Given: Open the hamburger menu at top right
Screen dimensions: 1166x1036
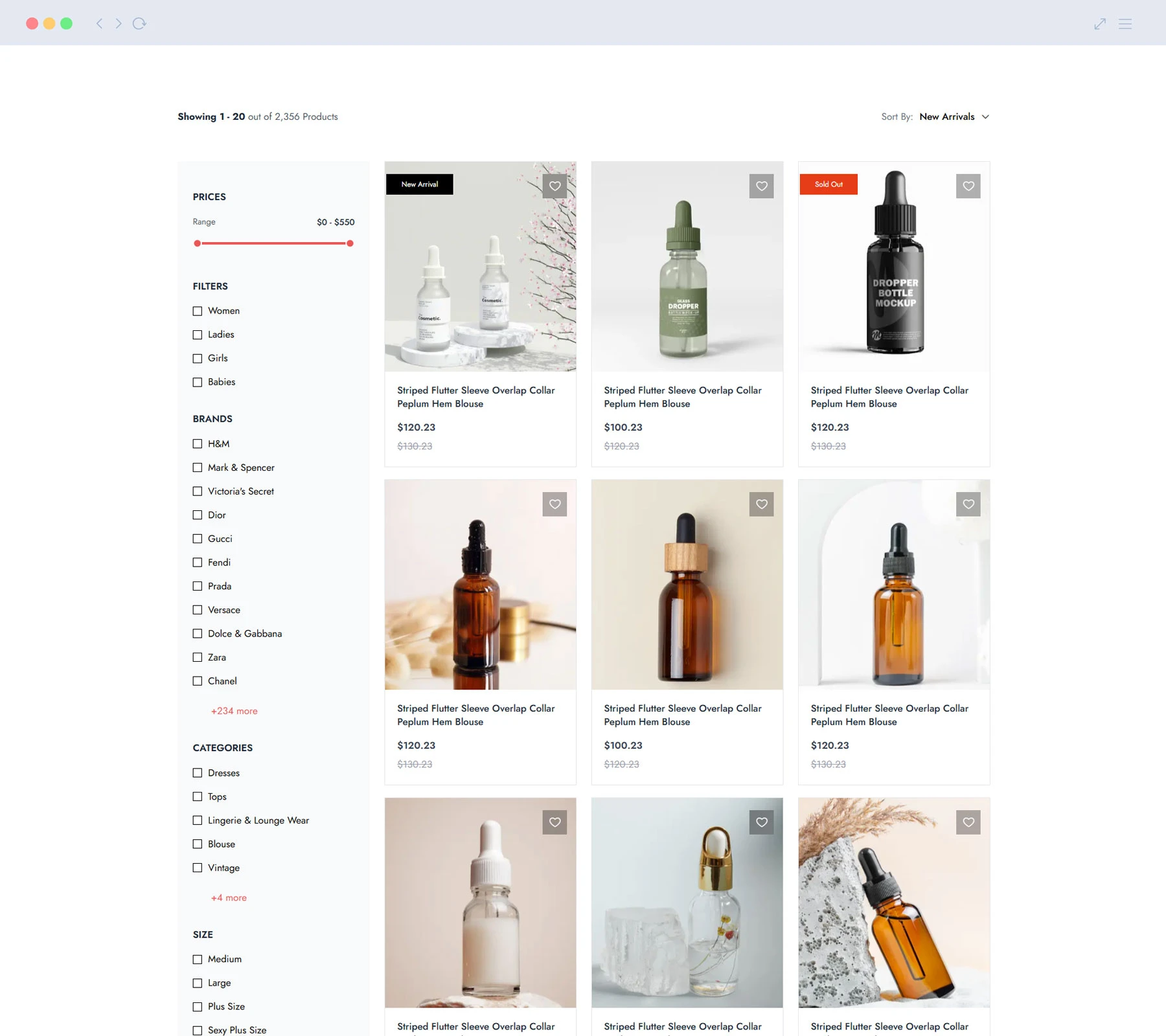Looking at the screenshot, I should point(1125,23).
